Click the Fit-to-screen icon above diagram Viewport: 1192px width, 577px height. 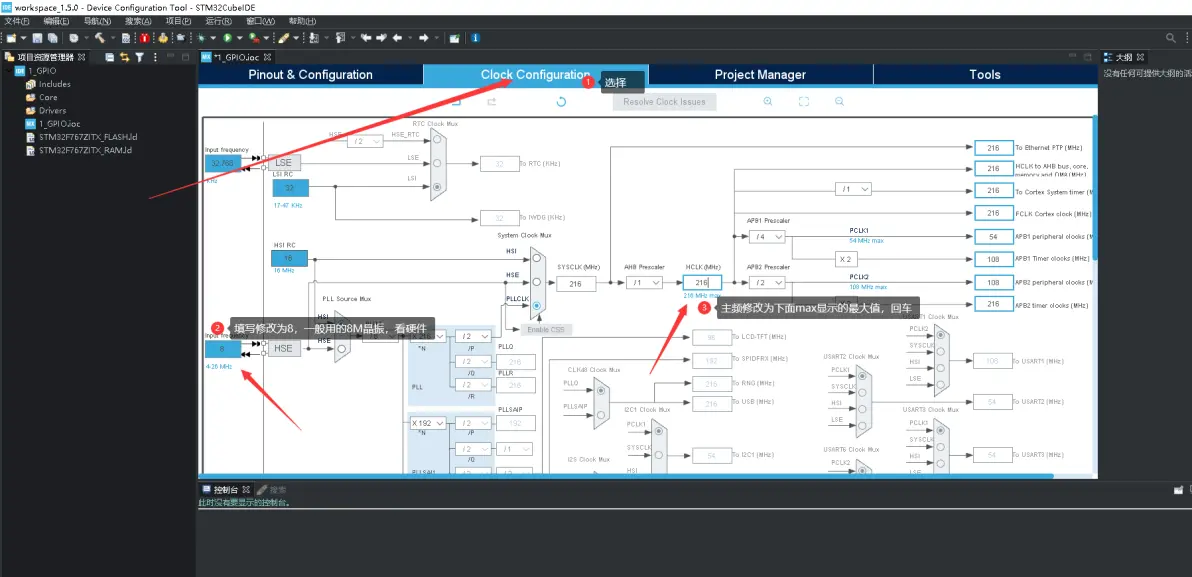pos(804,102)
